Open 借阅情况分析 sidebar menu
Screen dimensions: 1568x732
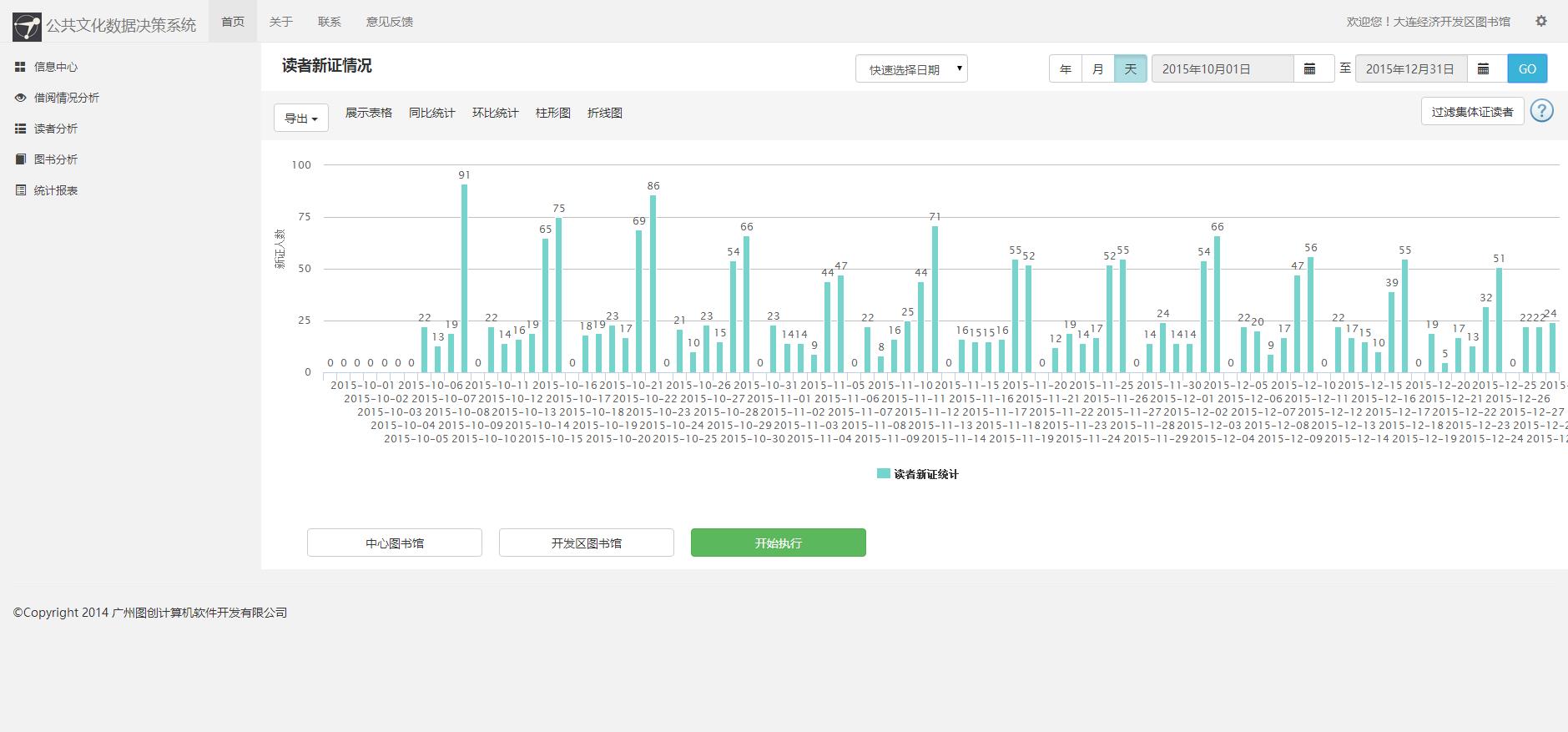pos(66,98)
